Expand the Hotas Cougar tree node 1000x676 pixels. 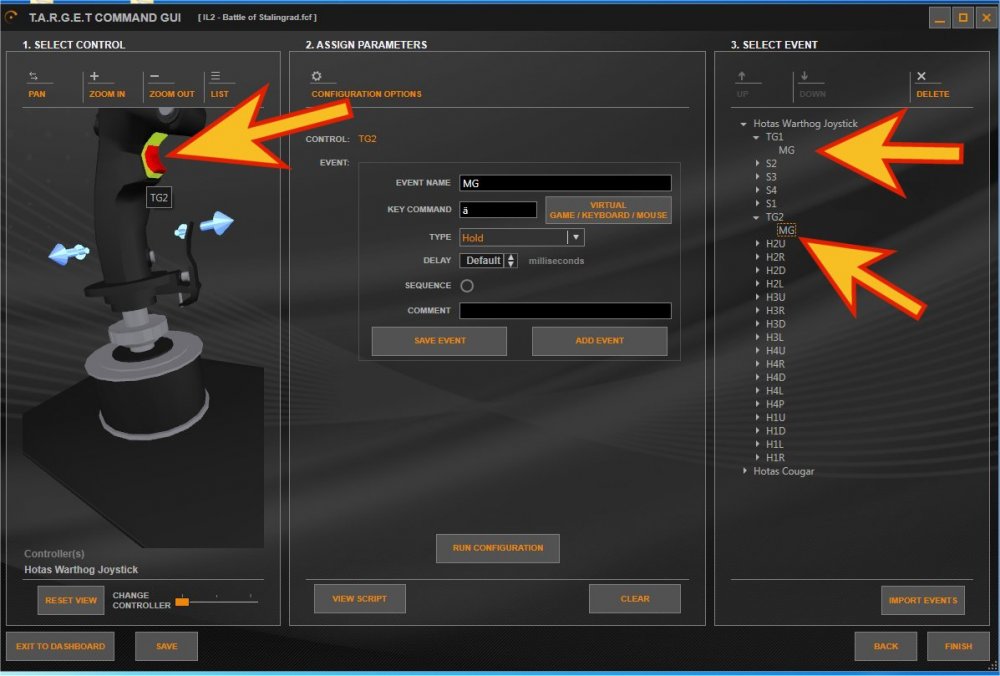(745, 471)
